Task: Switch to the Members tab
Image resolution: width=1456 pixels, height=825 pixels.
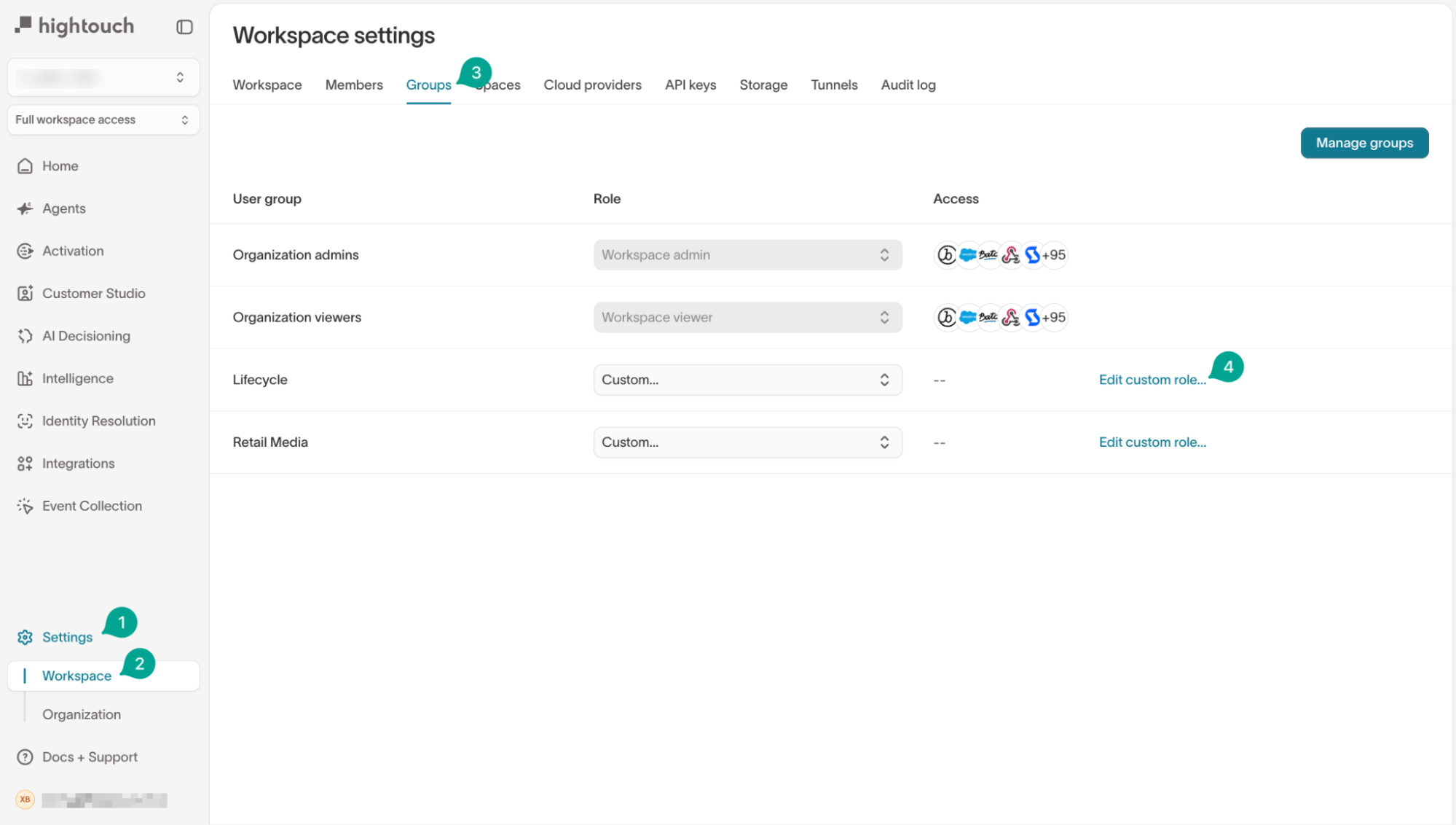Action: click(x=354, y=85)
